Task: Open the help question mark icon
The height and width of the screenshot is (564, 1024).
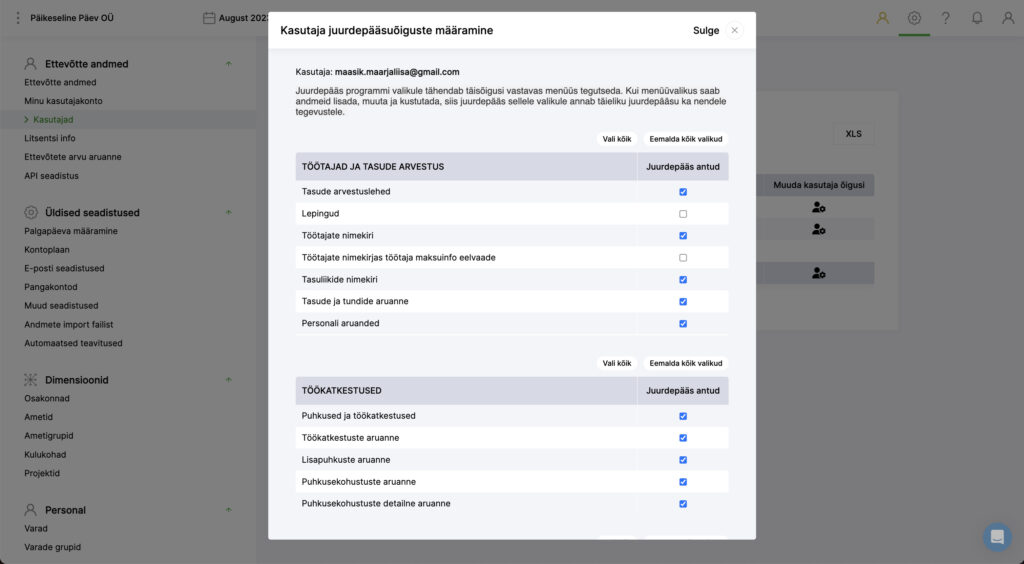Action: 945,18
